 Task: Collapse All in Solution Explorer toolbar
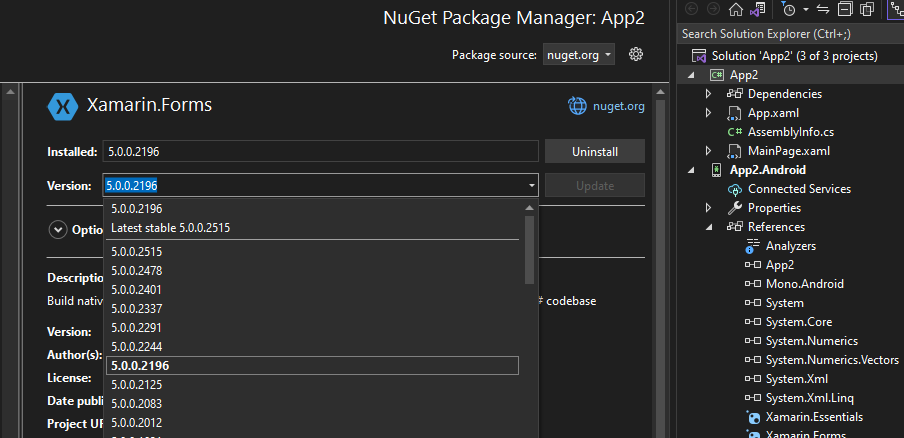tap(845, 10)
